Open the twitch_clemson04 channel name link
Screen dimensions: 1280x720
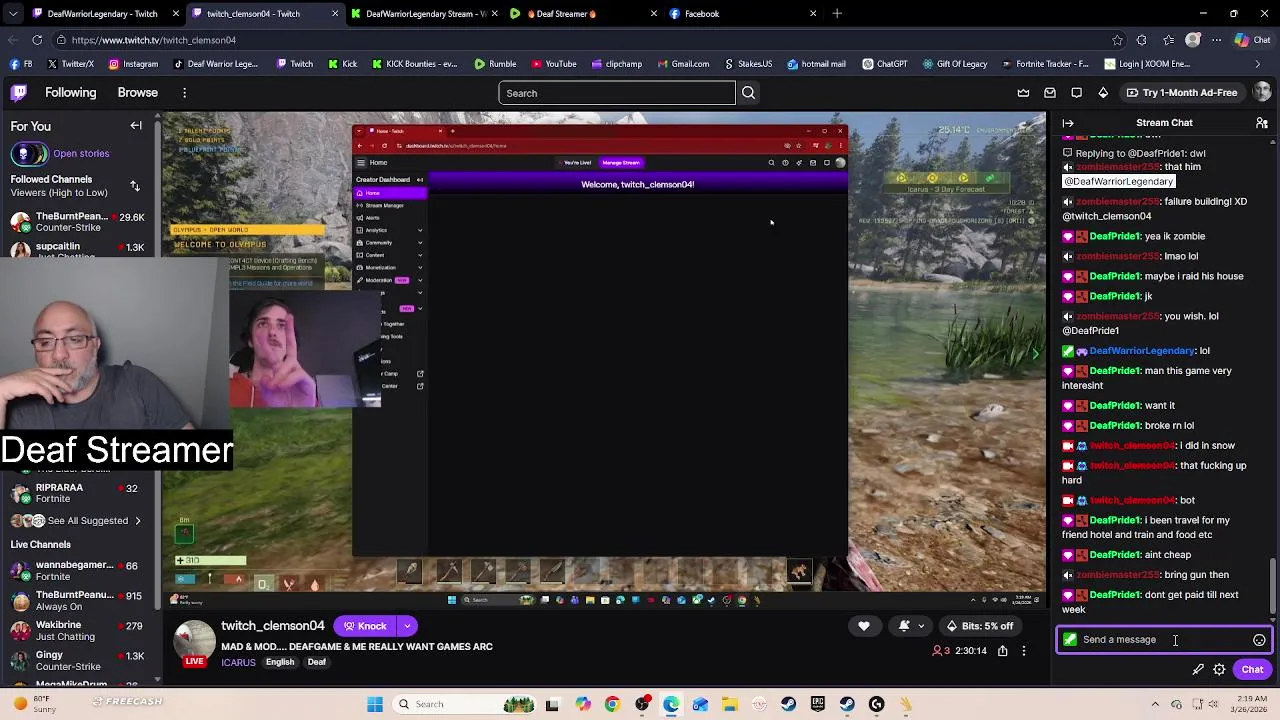(273, 626)
